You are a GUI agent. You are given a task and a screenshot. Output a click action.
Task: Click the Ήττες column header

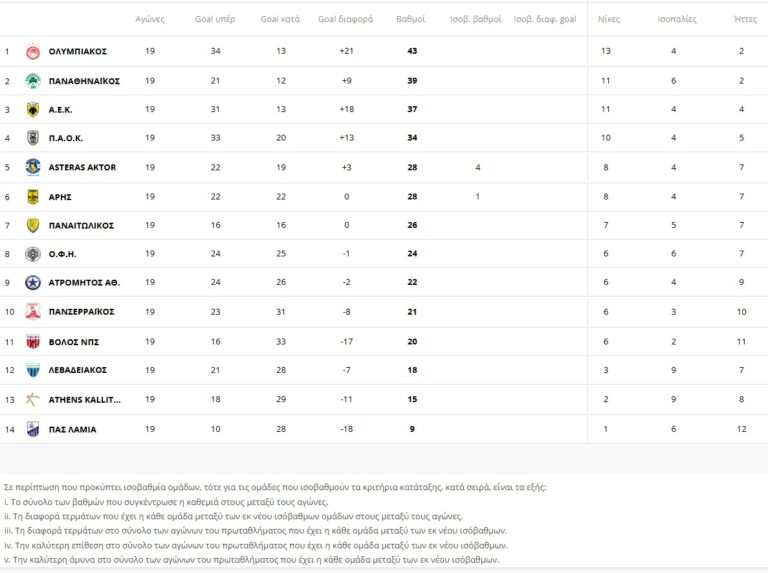(744, 19)
